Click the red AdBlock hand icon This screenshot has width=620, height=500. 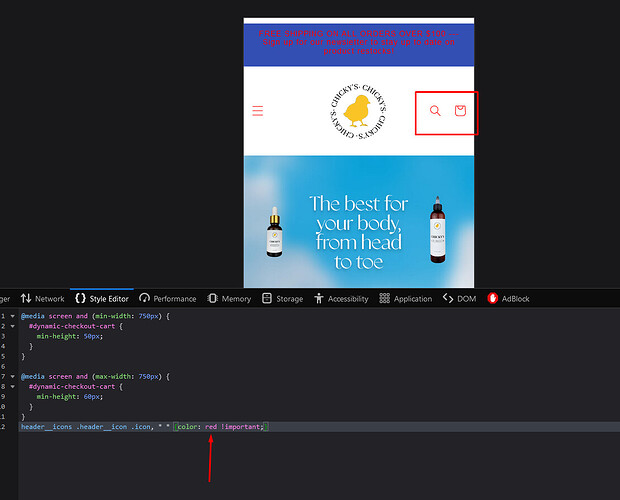pyautogui.click(x=493, y=298)
